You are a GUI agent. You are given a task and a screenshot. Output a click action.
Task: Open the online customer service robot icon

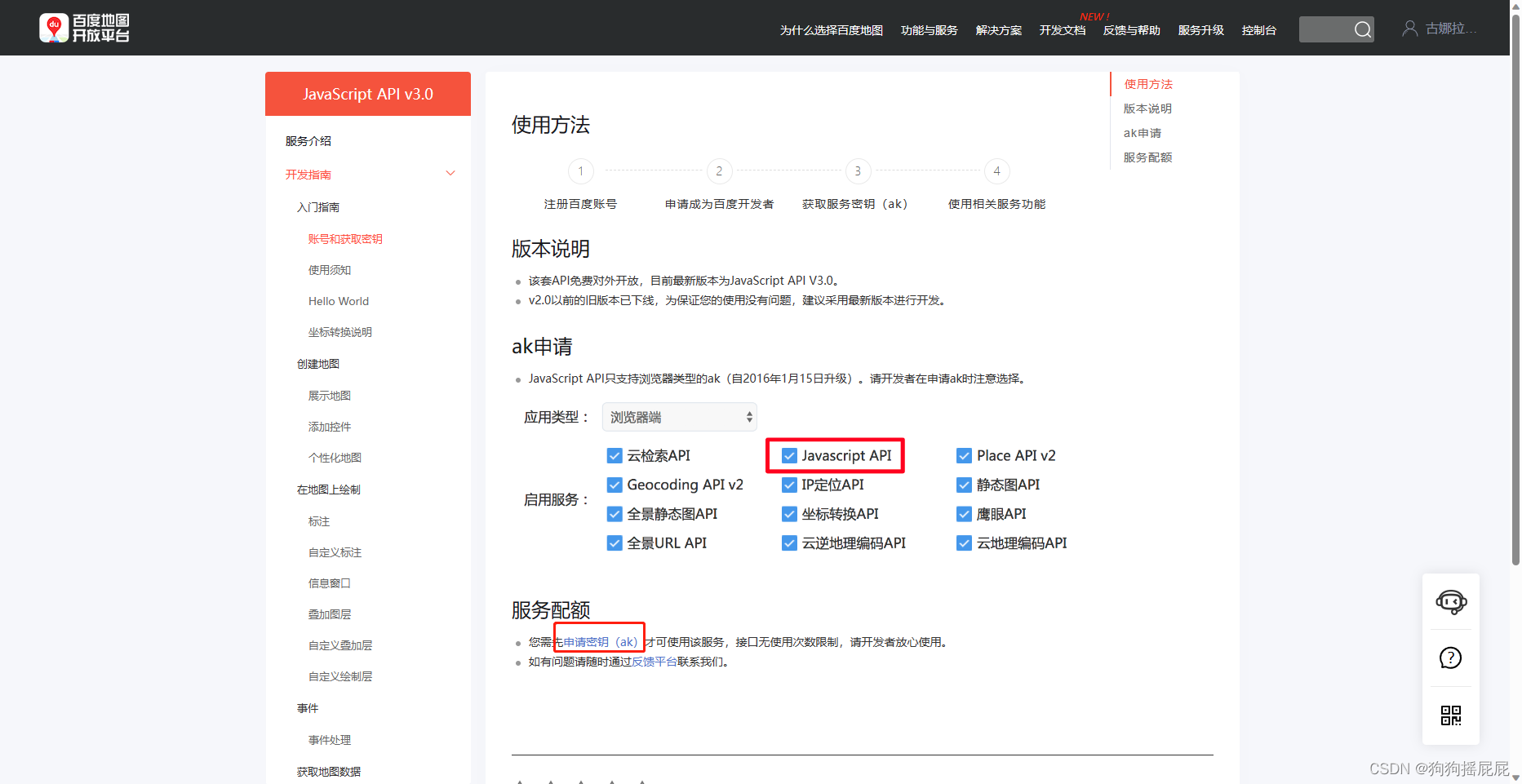coord(1450,602)
